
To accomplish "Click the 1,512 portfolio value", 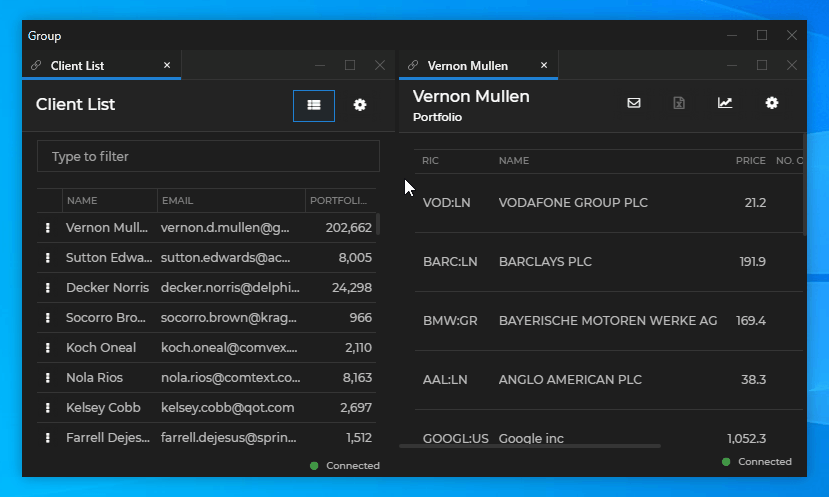I will coord(359,438).
